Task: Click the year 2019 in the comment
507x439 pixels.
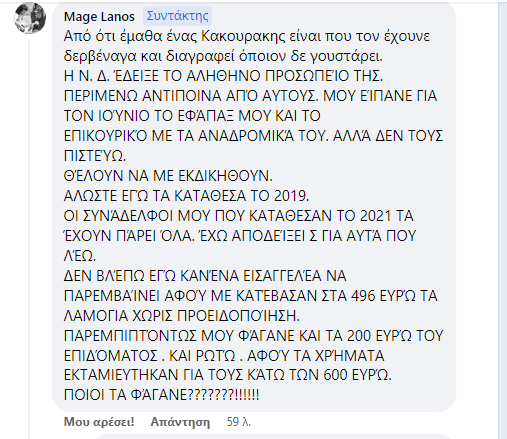Action: click(x=291, y=196)
